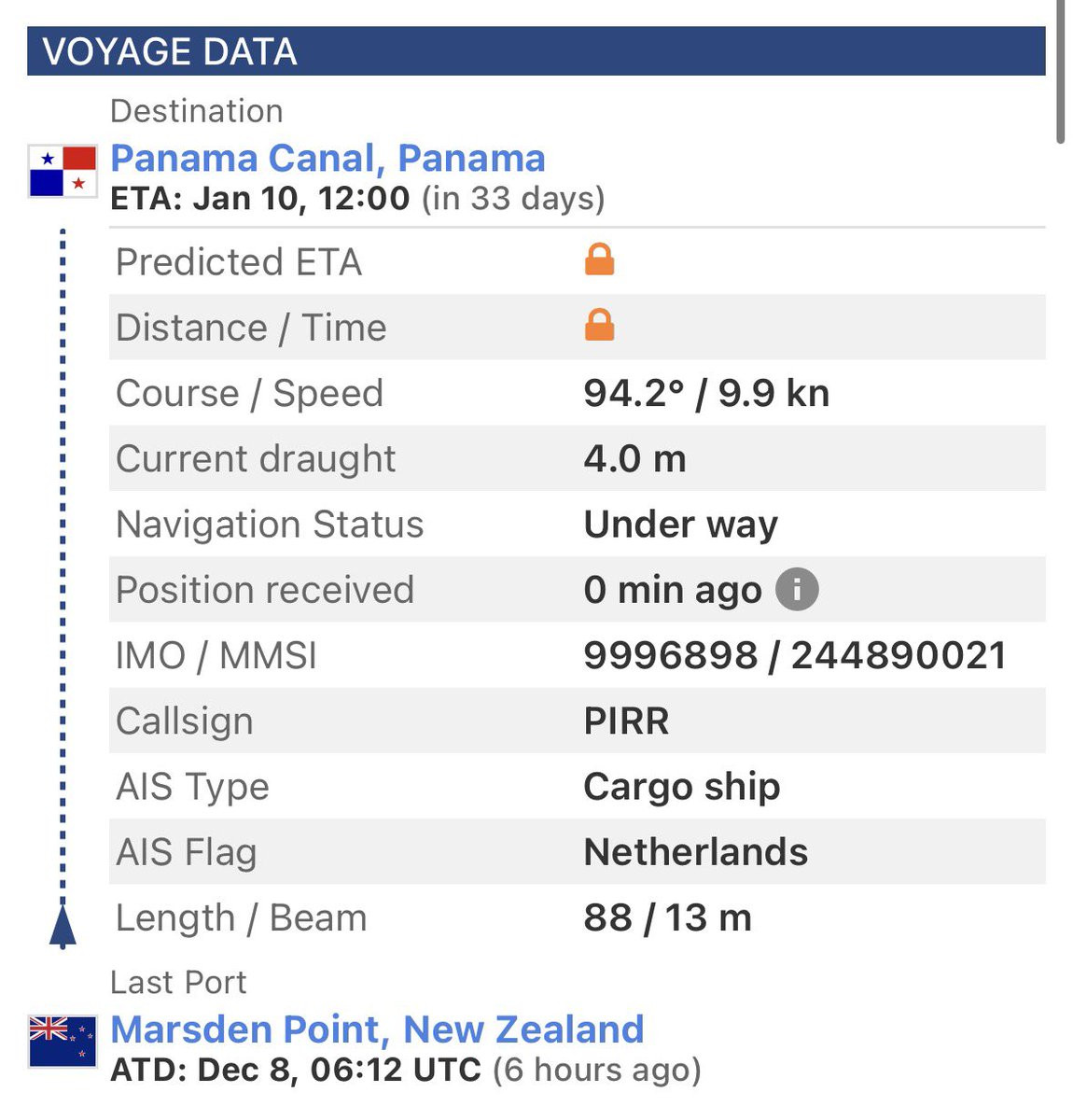Select the PIRR callsign value

tap(626, 721)
